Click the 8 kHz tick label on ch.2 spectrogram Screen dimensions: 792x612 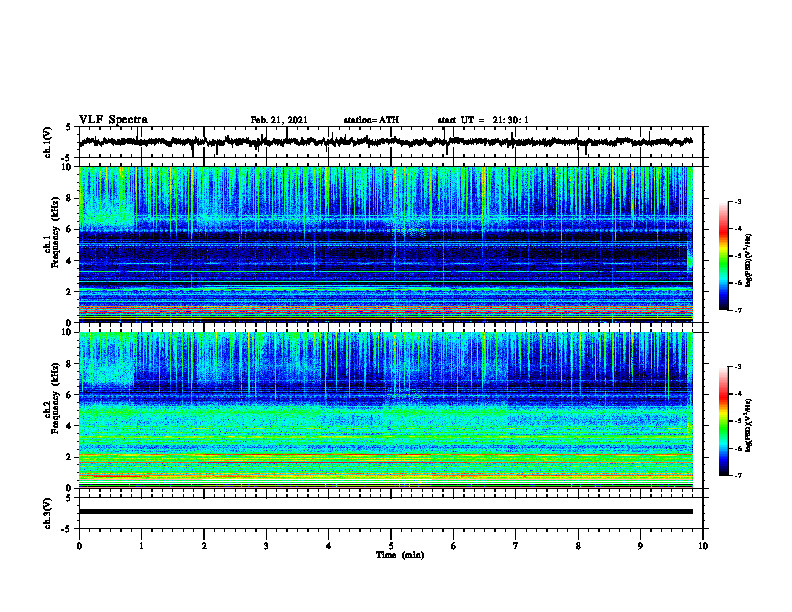tap(71, 364)
